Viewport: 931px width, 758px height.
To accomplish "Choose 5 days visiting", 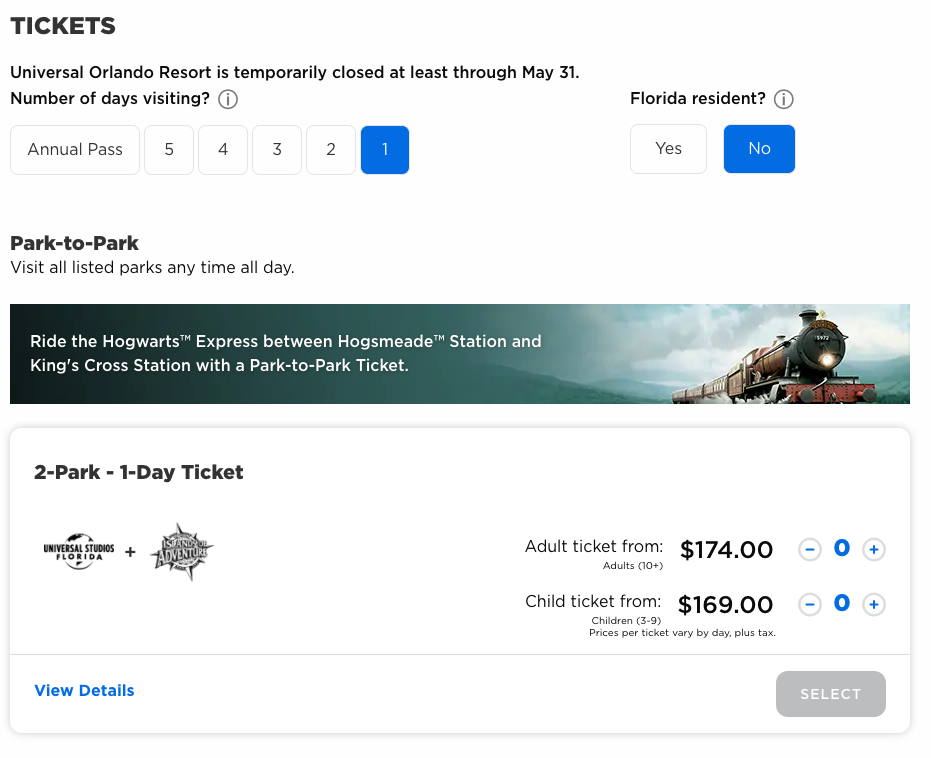I will pyautogui.click(x=169, y=150).
